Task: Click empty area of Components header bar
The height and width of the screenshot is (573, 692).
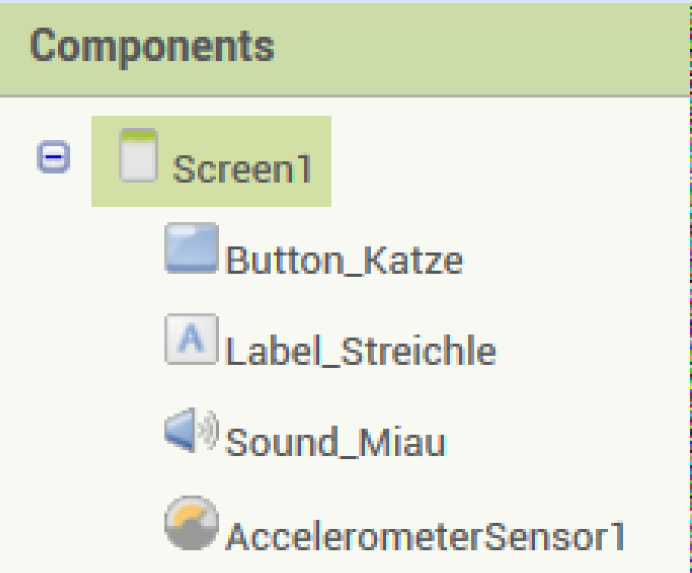Action: (x=481, y=49)
